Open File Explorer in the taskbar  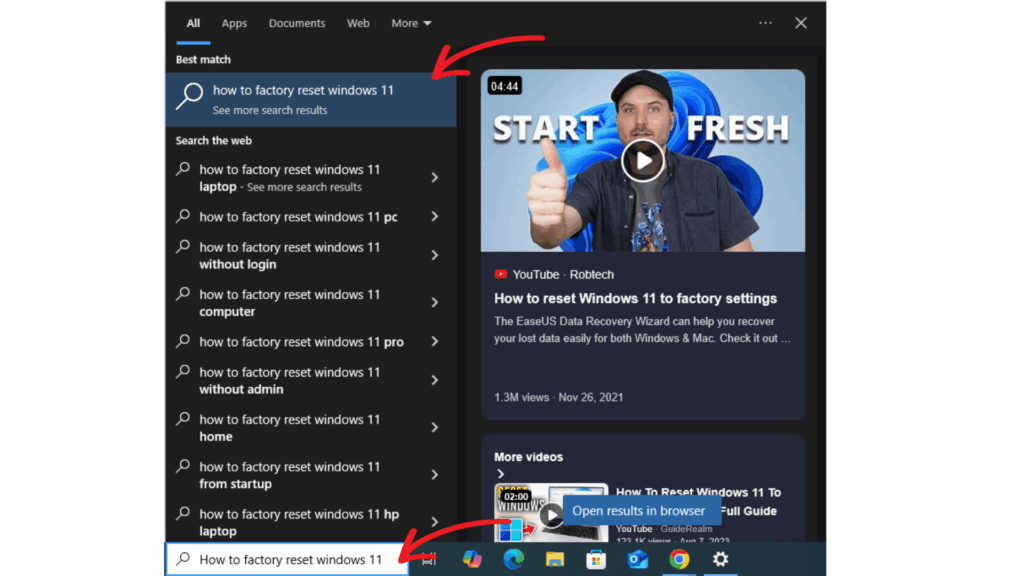point(555,560)
